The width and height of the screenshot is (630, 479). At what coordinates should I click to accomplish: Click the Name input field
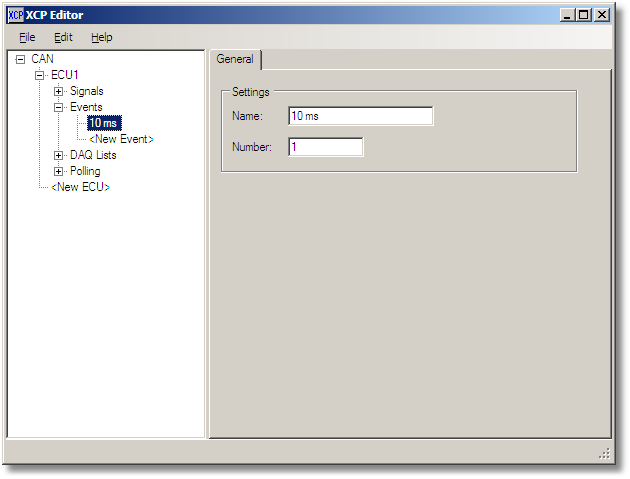click(x=360, y=116)
